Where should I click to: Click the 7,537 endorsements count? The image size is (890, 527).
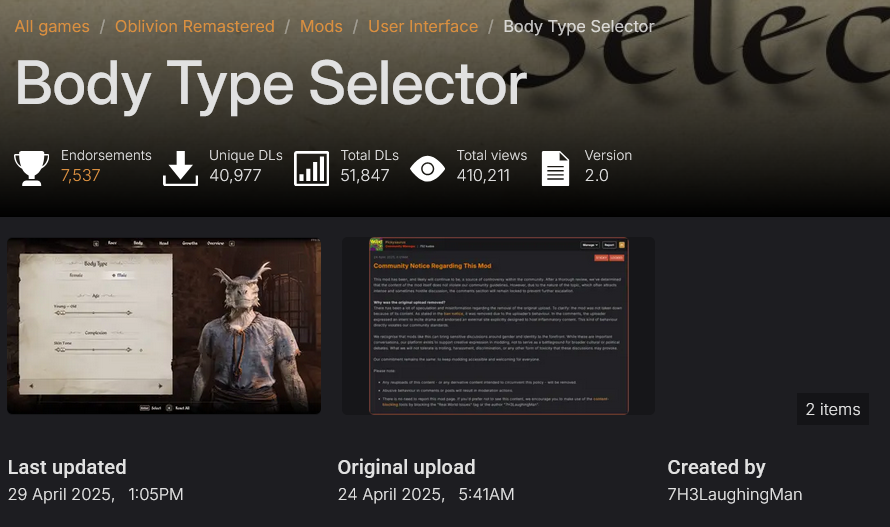click(81, 175)
